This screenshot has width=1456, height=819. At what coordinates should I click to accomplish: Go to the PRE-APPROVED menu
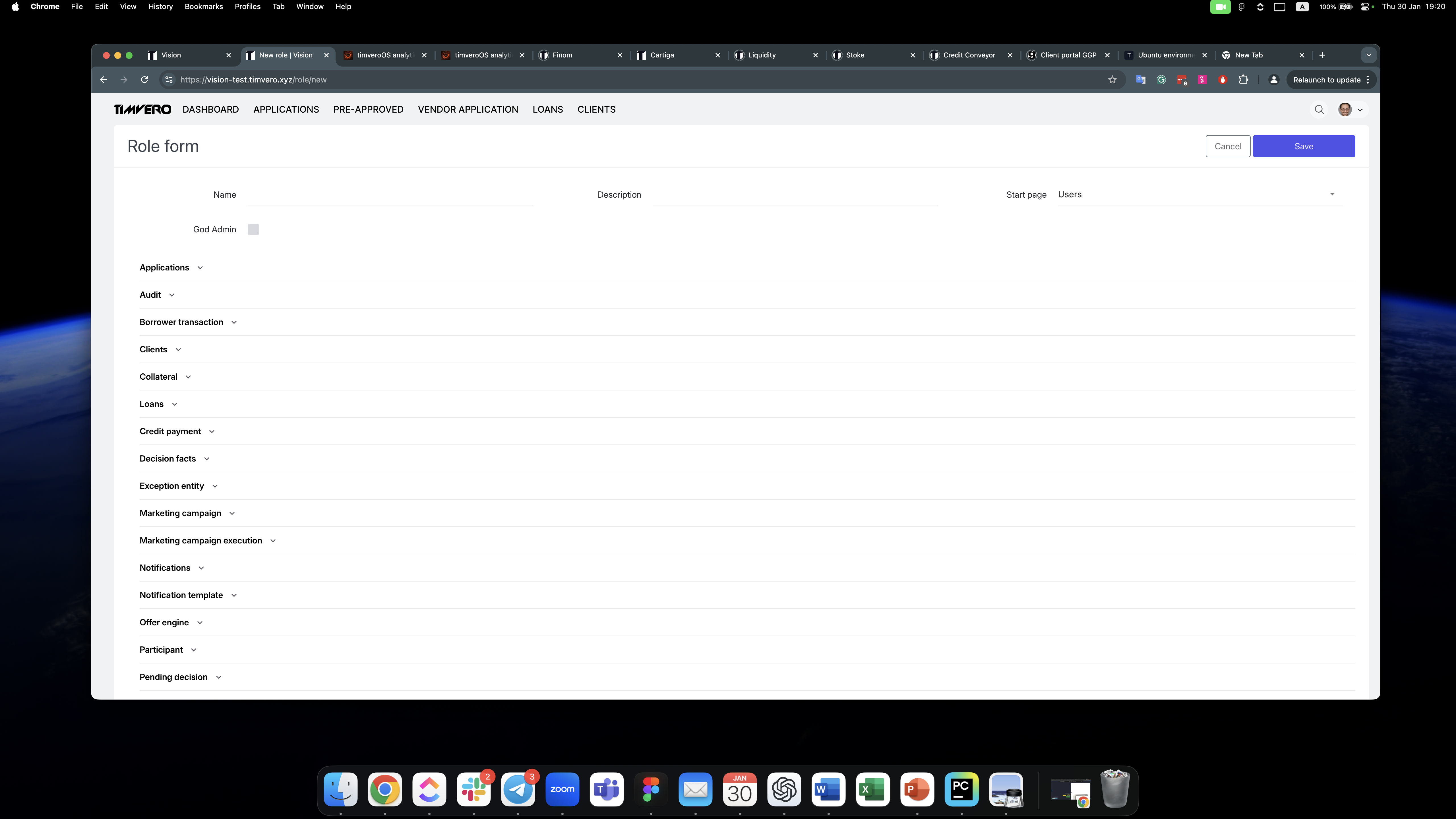[x=368, y=110]
